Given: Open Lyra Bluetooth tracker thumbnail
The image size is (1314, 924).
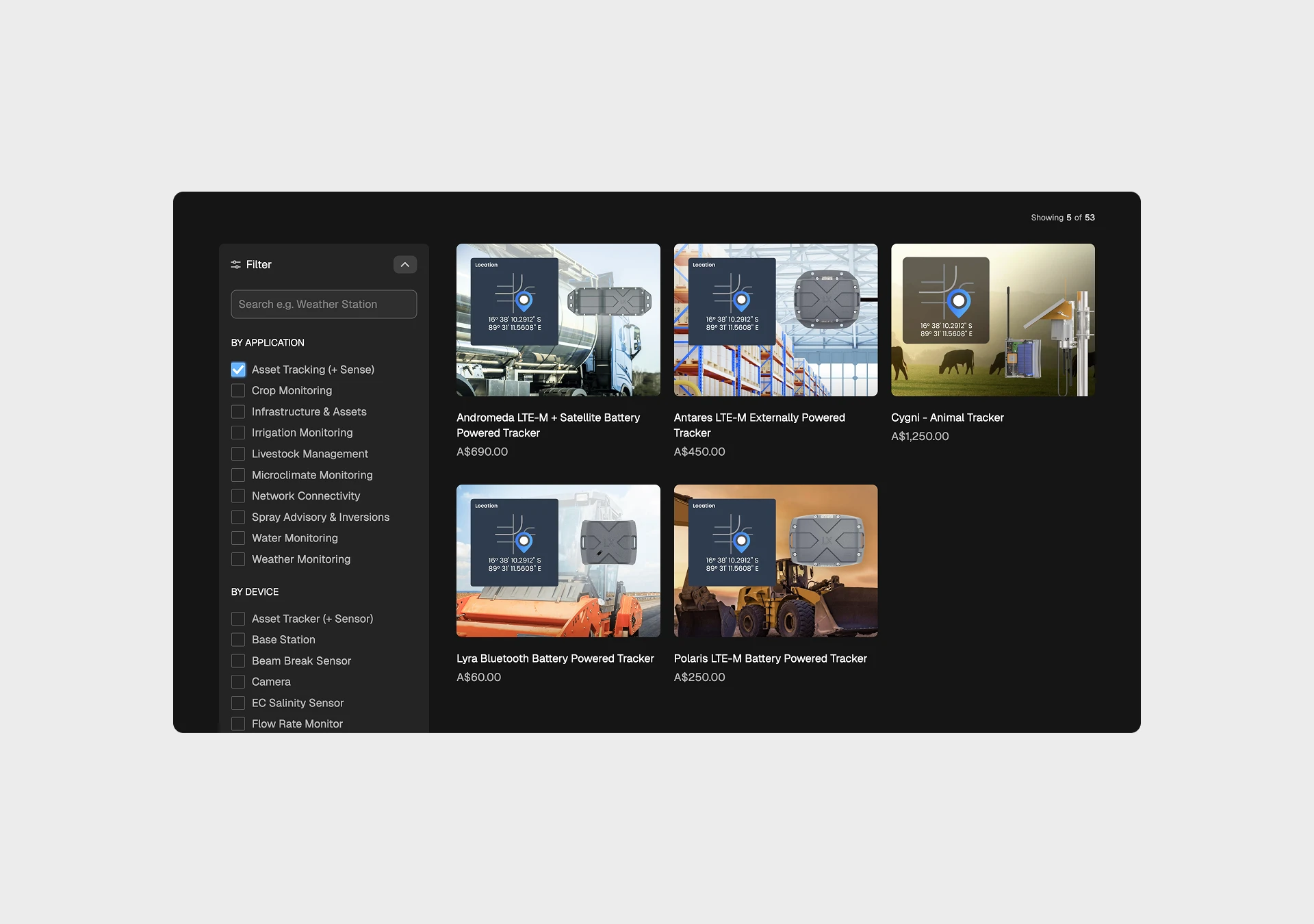Looking at the screenshot, I should [x=558, y=561].
